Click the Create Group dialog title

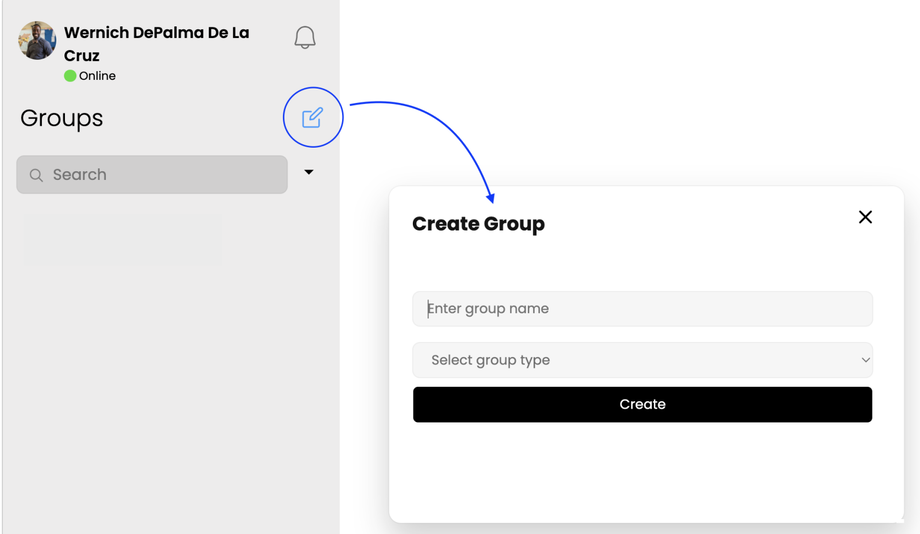coord(478,224)
